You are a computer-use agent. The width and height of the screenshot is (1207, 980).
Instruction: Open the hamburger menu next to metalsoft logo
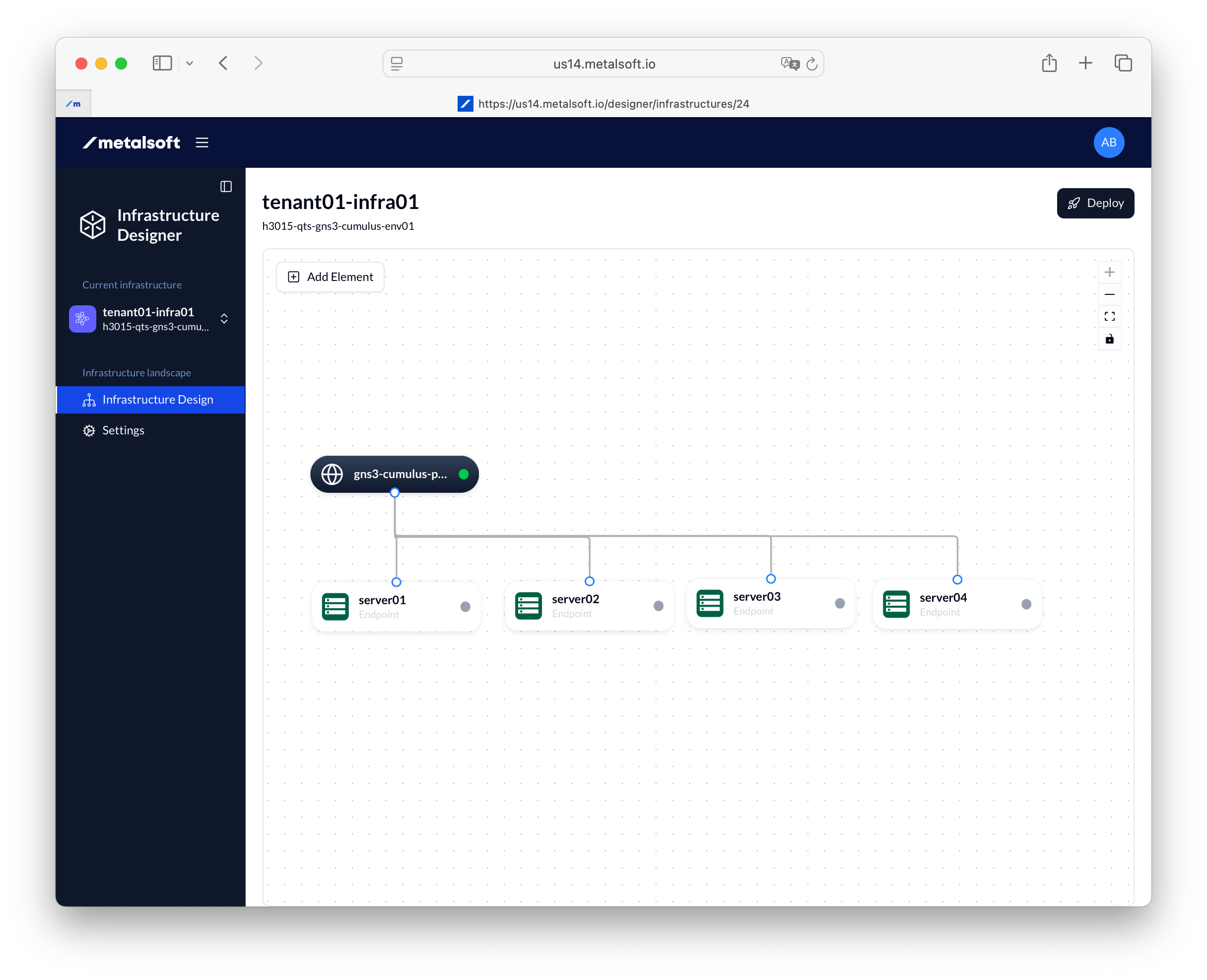pyautogui.click(x=202, y=142)
